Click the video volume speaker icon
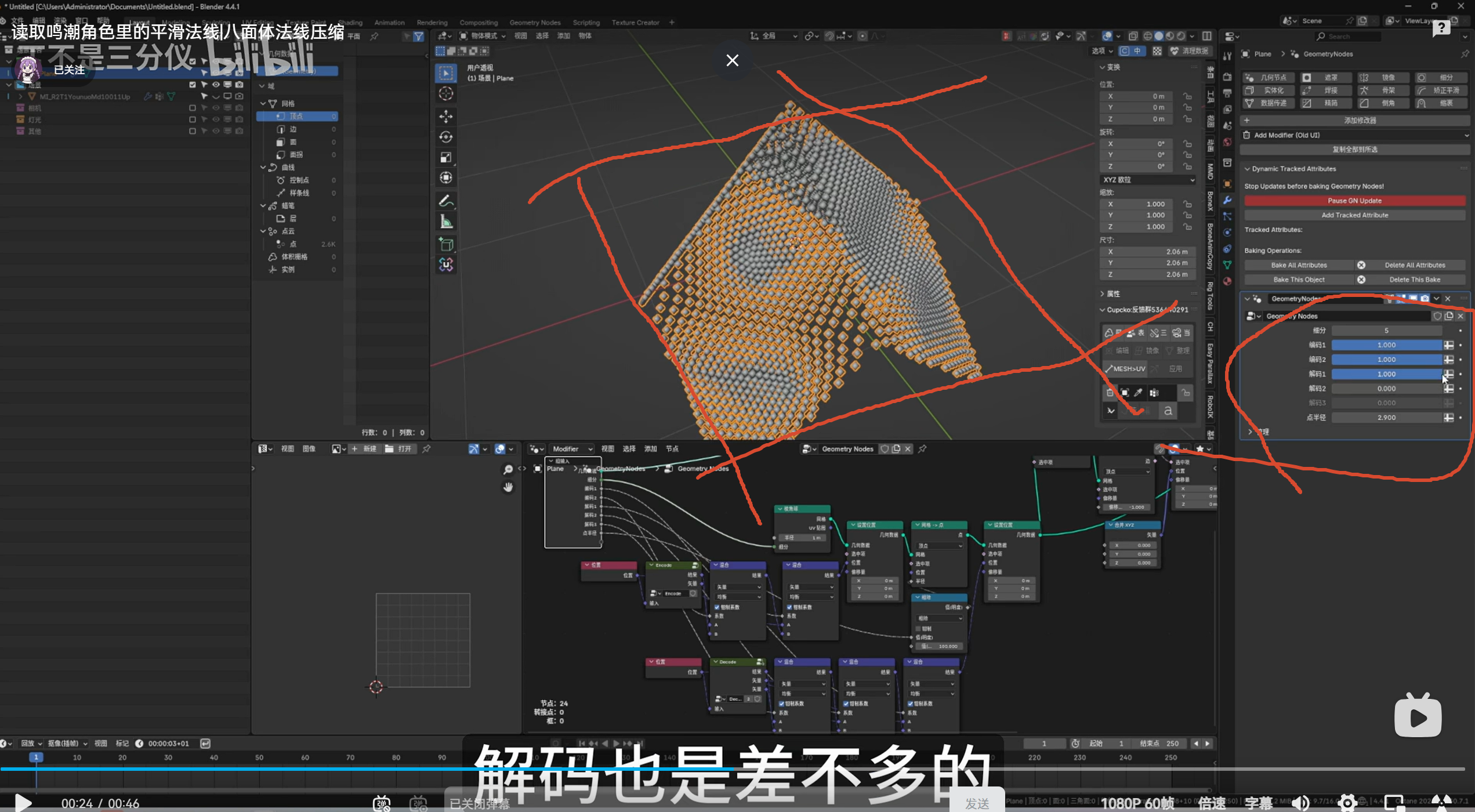1475x812 pixels. pyautogui.click(x=1300, y=803)
